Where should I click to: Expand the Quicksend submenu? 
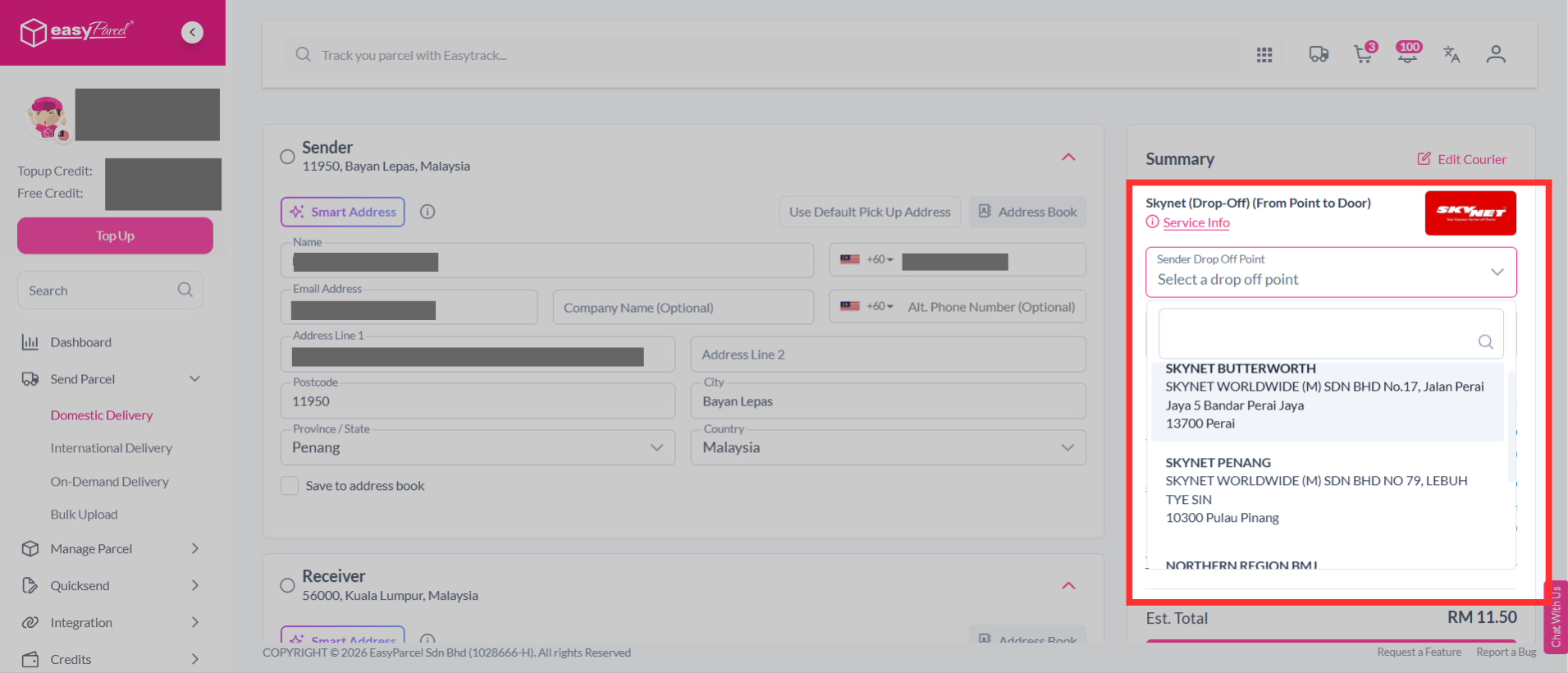point(195,585)
